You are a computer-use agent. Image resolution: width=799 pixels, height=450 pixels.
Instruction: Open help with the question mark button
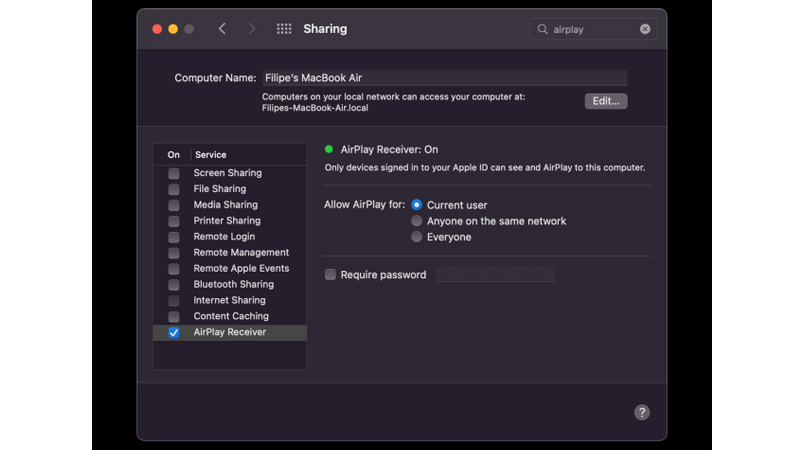[642, 412]
